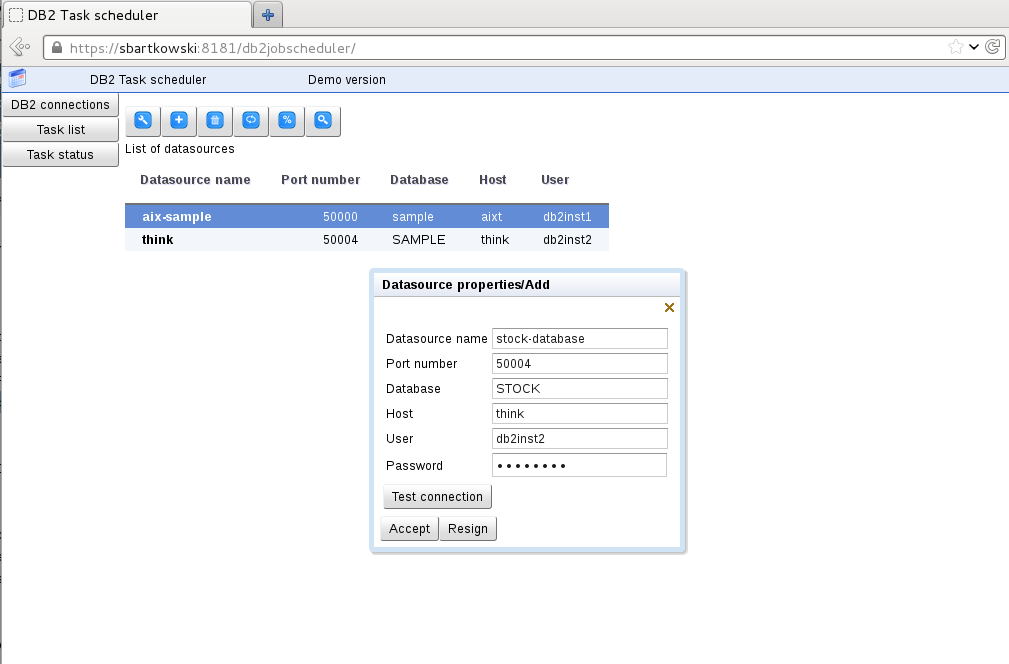
Task: Accept the new datasource settings
Action: [x=409, y=528]
